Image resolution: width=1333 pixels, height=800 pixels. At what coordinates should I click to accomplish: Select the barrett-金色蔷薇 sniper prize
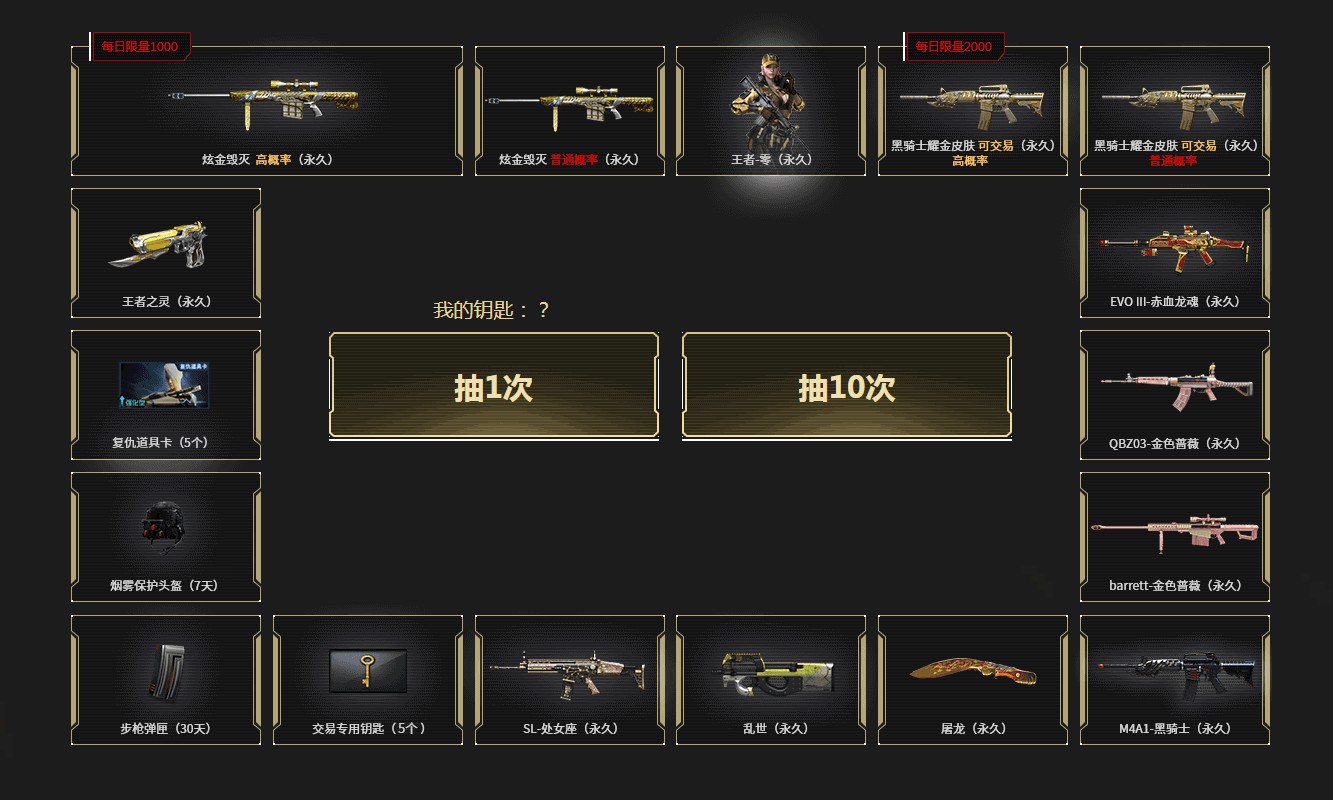pyautogui.click(x=1175, y=537)
